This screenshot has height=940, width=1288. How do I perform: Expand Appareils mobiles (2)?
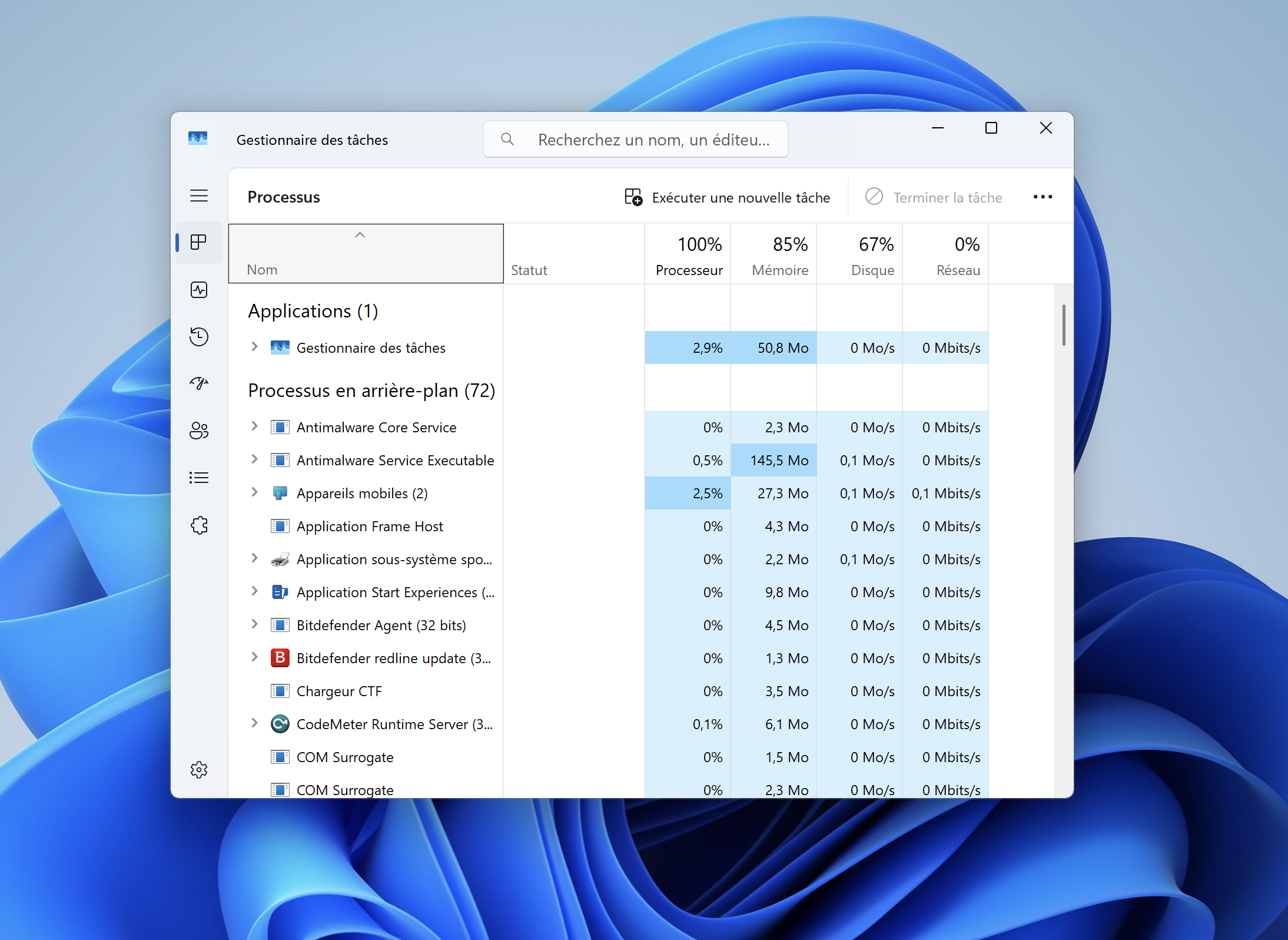coord(254,492)
